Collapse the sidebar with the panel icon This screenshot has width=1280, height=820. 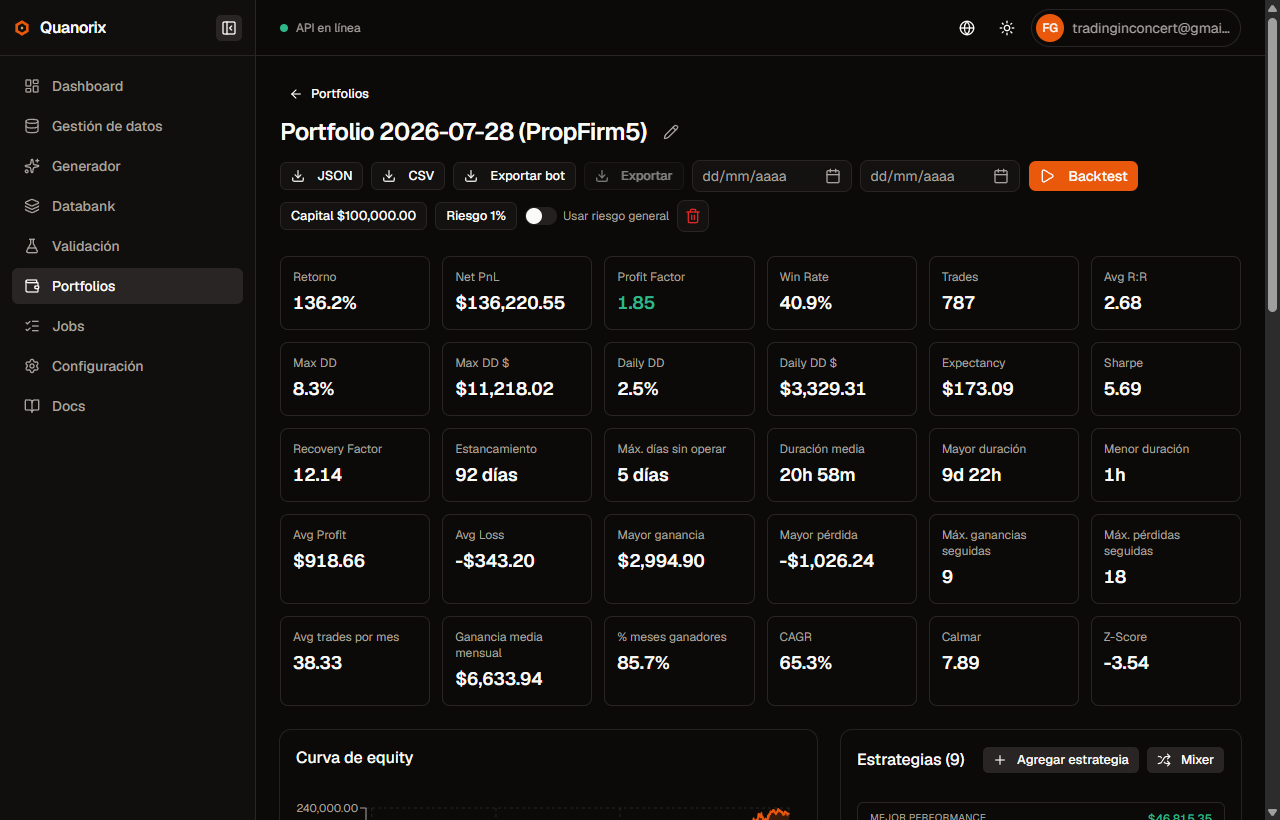pos(229,28)
